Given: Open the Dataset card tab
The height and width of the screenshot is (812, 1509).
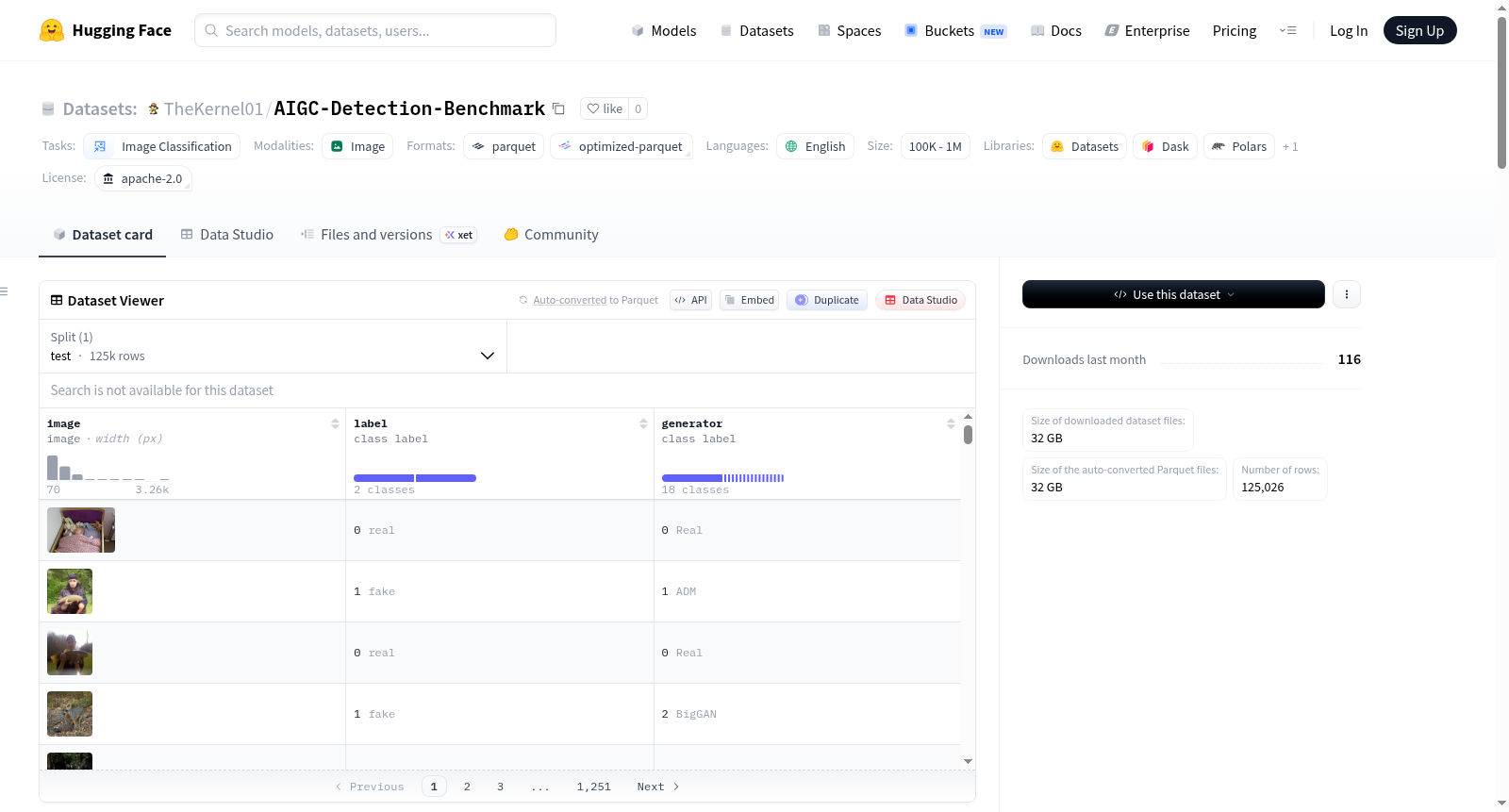Looking at the screenshot, I should pyautogui.click(x=103, y=235).
